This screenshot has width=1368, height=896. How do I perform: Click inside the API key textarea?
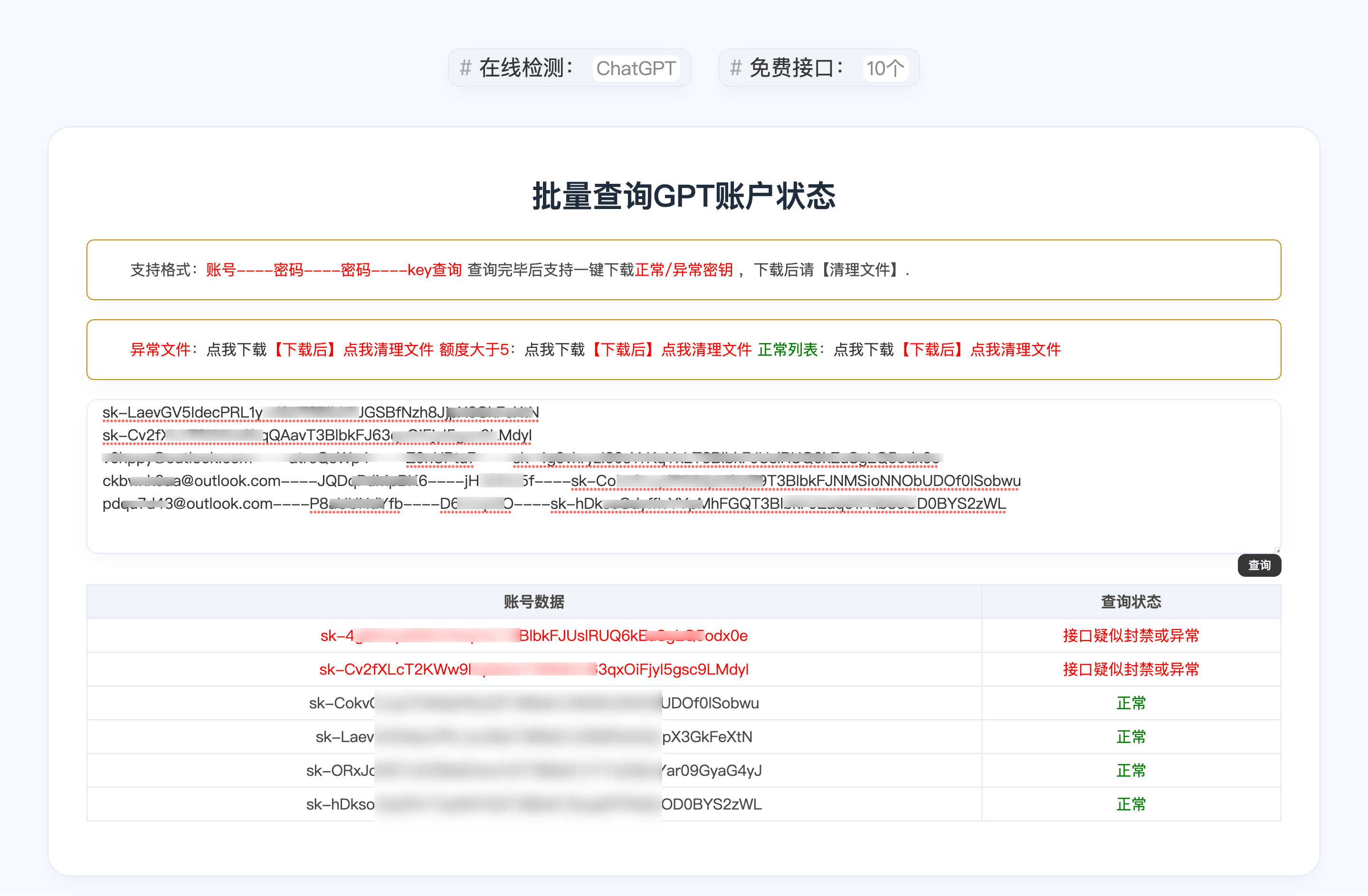pos(684,477)
